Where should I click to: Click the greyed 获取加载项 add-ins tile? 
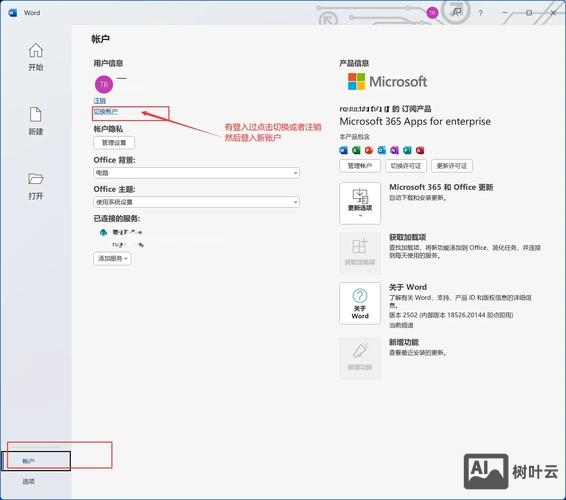(360, 253)
